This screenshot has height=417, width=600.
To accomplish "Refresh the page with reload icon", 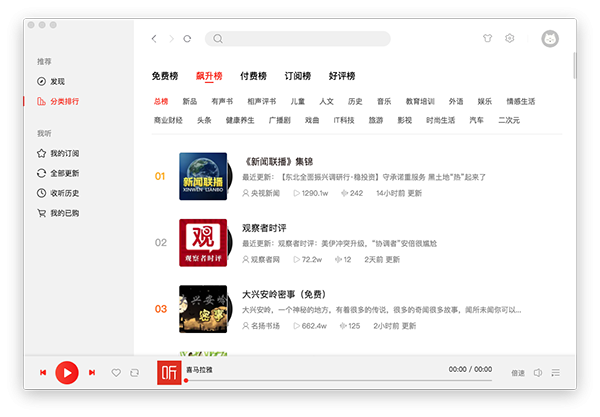I will tap(187, 39).
